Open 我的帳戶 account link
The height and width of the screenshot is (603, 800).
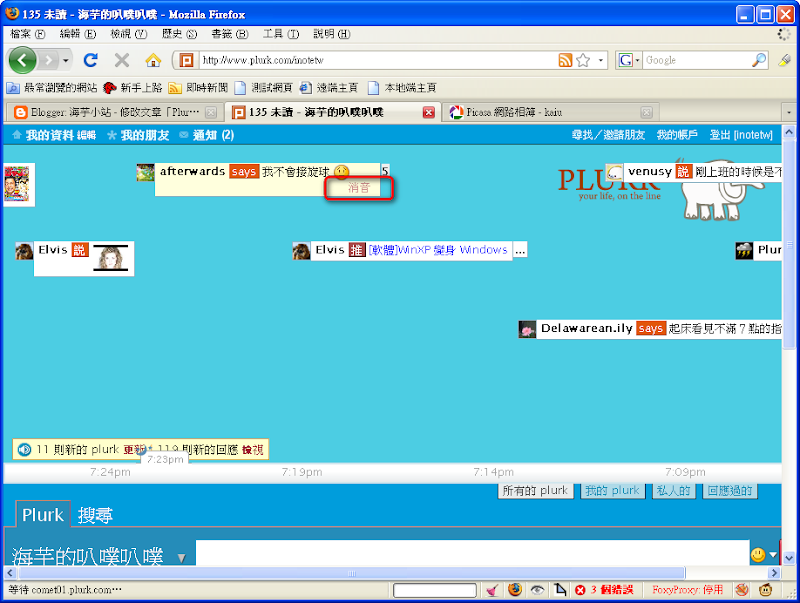(x=677, y=135)
